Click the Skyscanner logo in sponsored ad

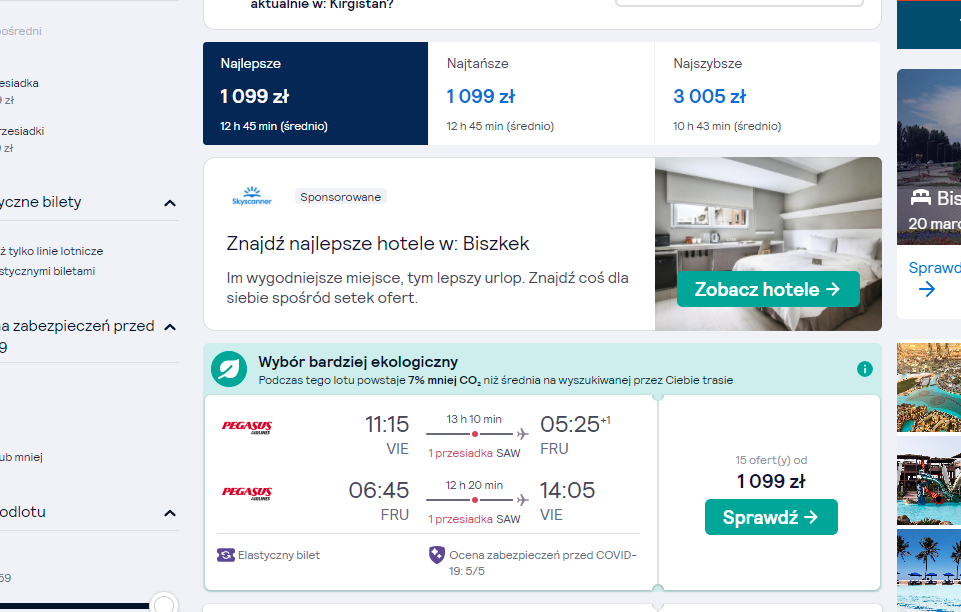point(252,196)
